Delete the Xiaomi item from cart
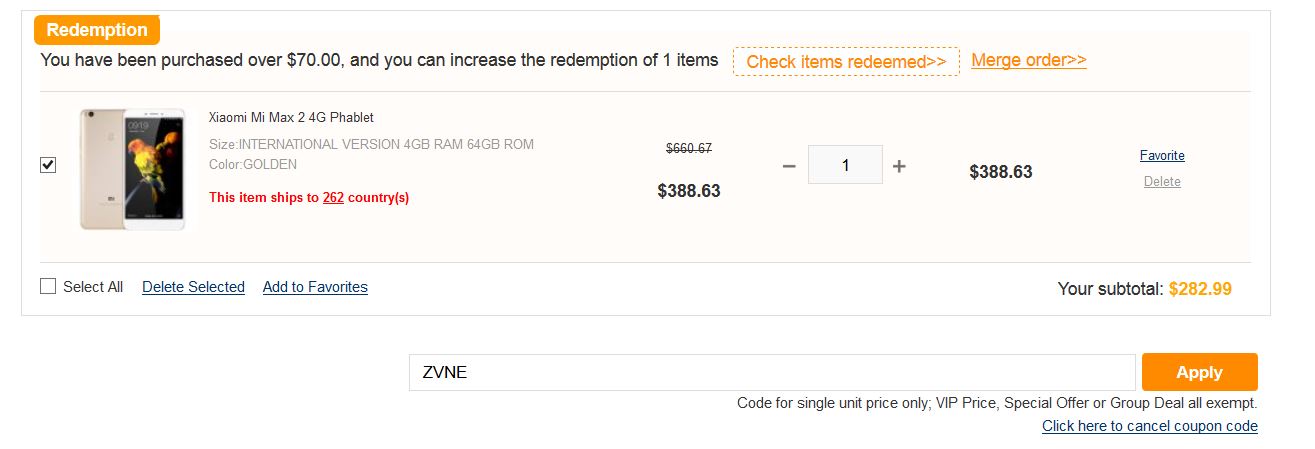 click(1162, 182)
